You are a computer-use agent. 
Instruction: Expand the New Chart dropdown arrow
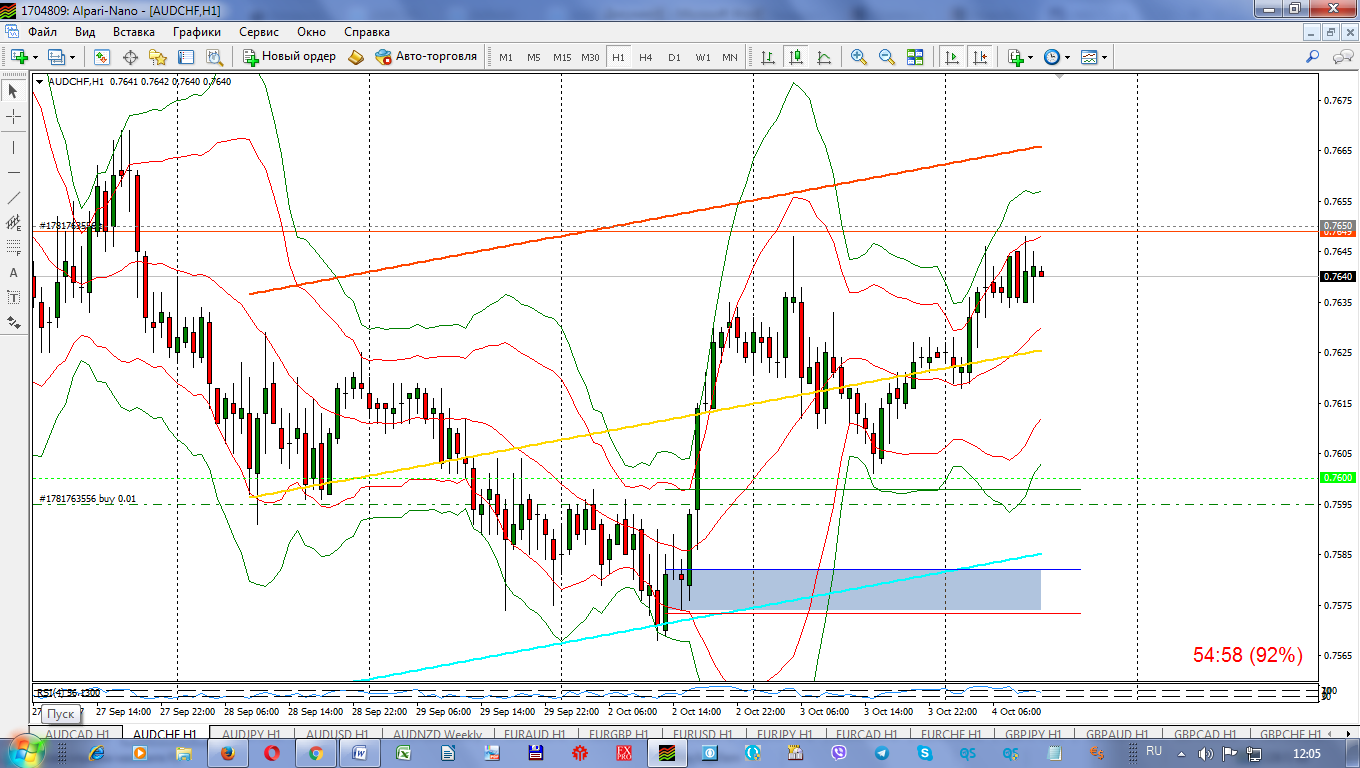(35, 57)
